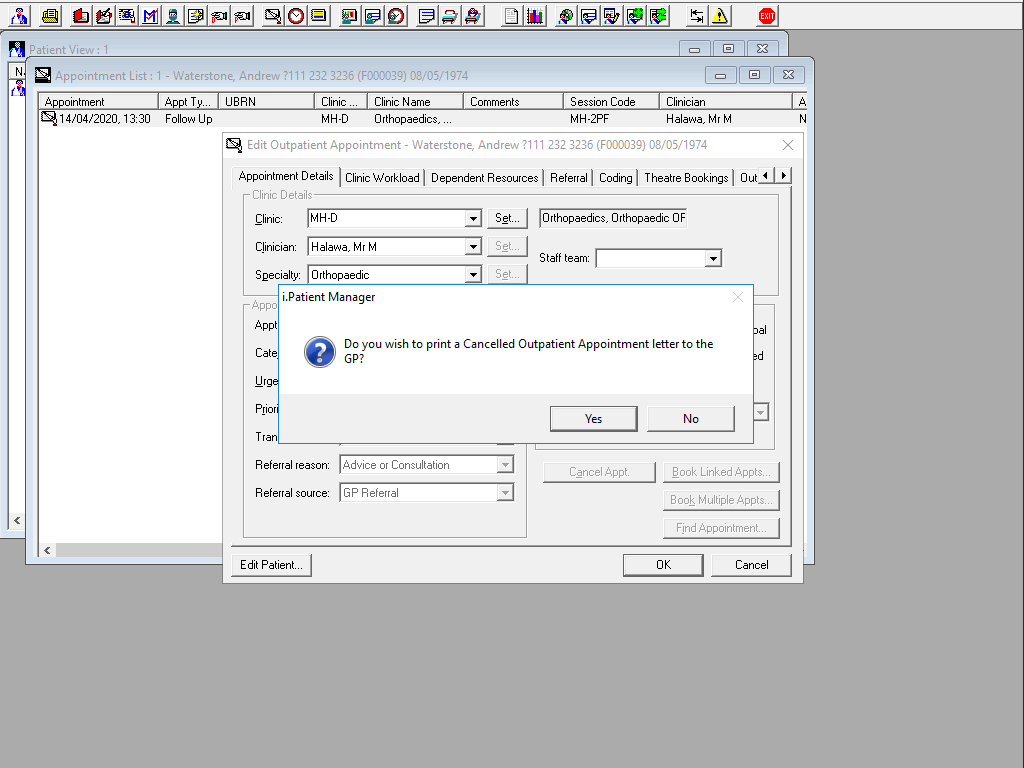
Task: Click the masked surgeon toolbar icon
Action: point(173,16)
